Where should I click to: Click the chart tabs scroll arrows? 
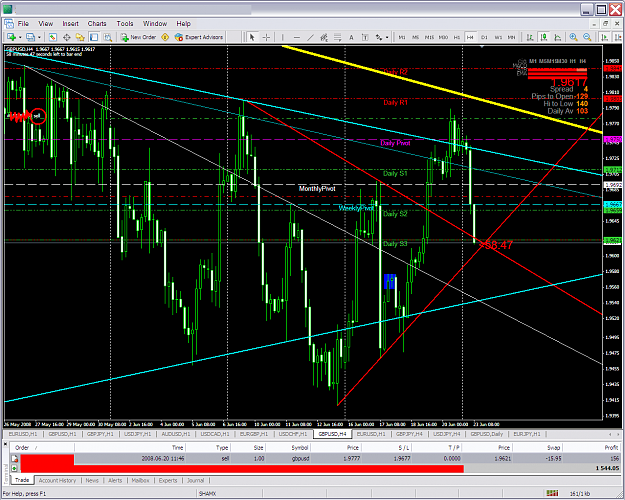(x=614, y=434)
